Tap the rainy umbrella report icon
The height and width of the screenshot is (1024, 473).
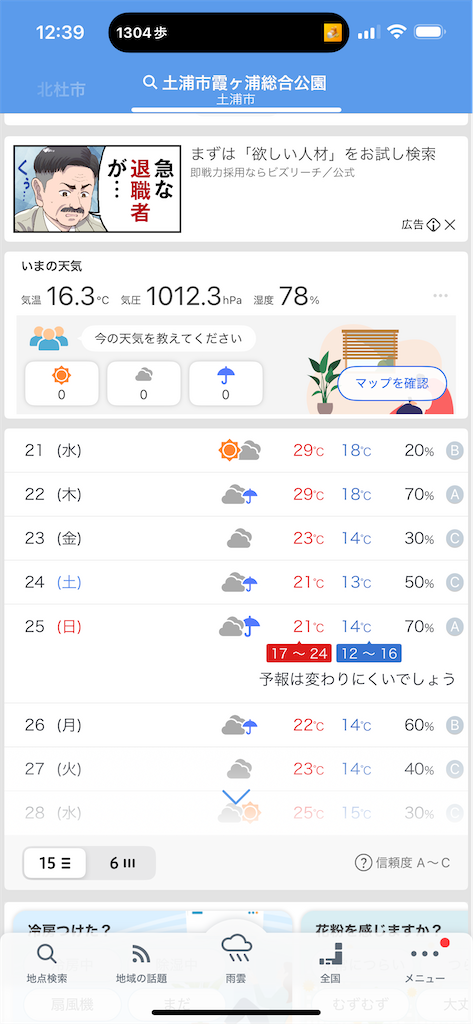226,383
